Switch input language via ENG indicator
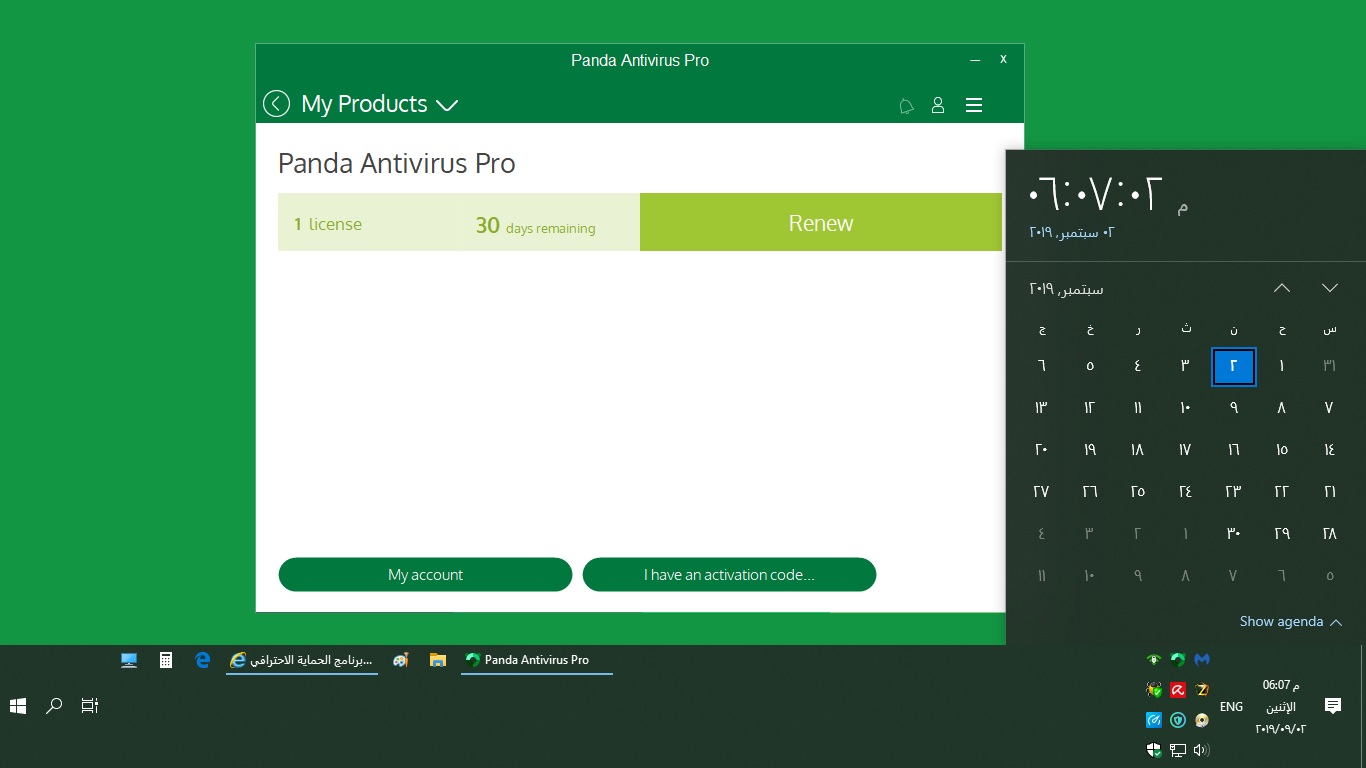 (1232, 707)
